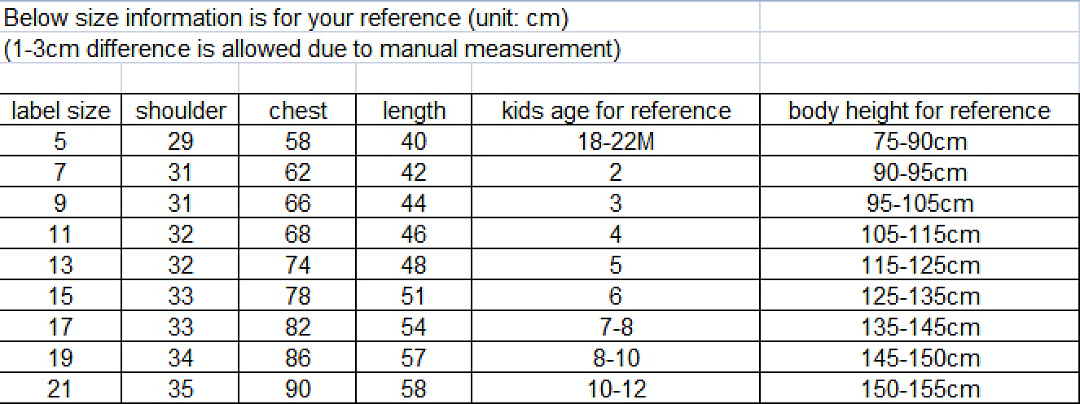The width and height of the screenshot is (1080, 404).
Task: Click the chest value 74 cell
Action: (x=298, y=265)
